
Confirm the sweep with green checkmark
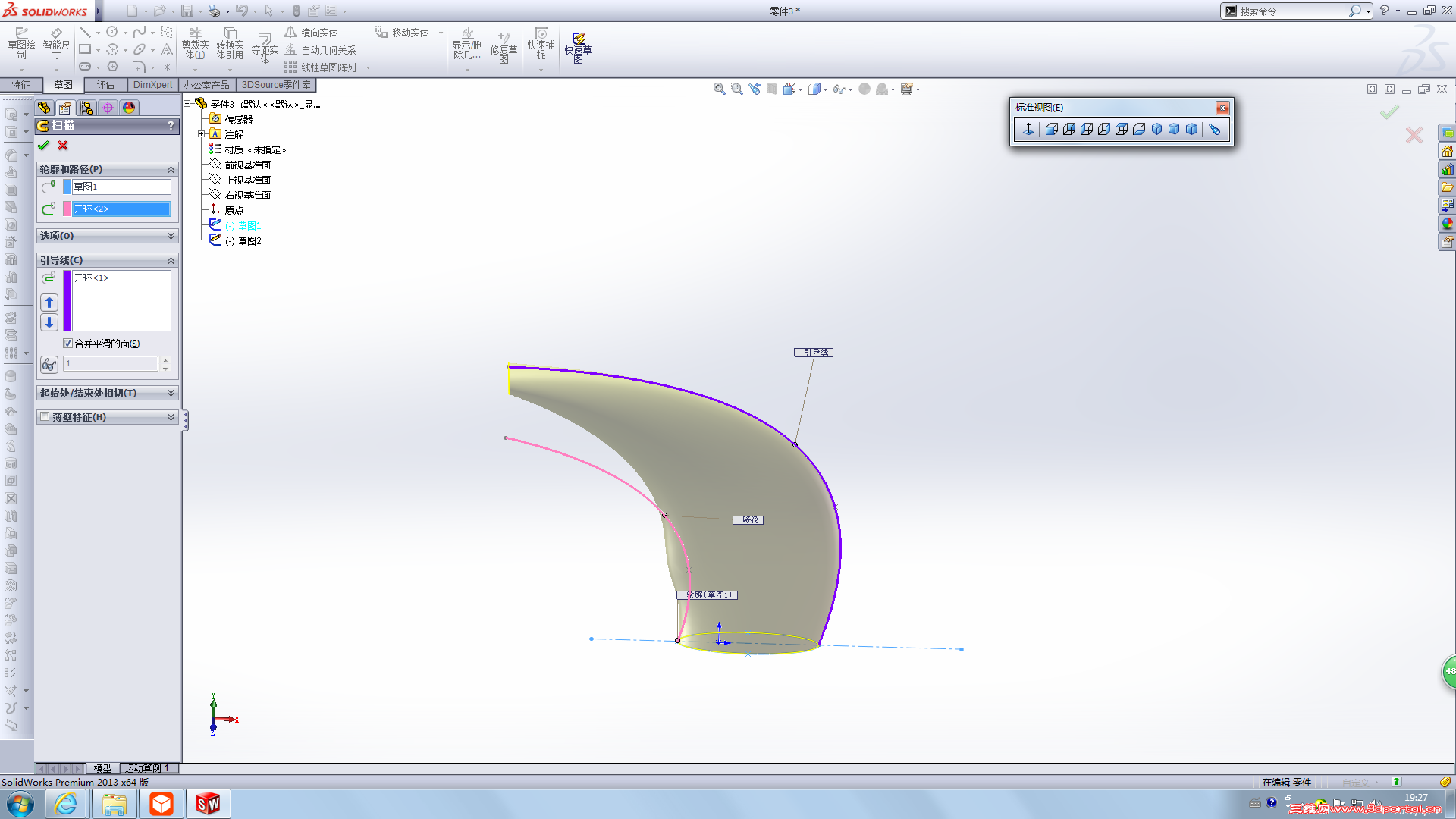pyautogui.click(x=43, y=146)
